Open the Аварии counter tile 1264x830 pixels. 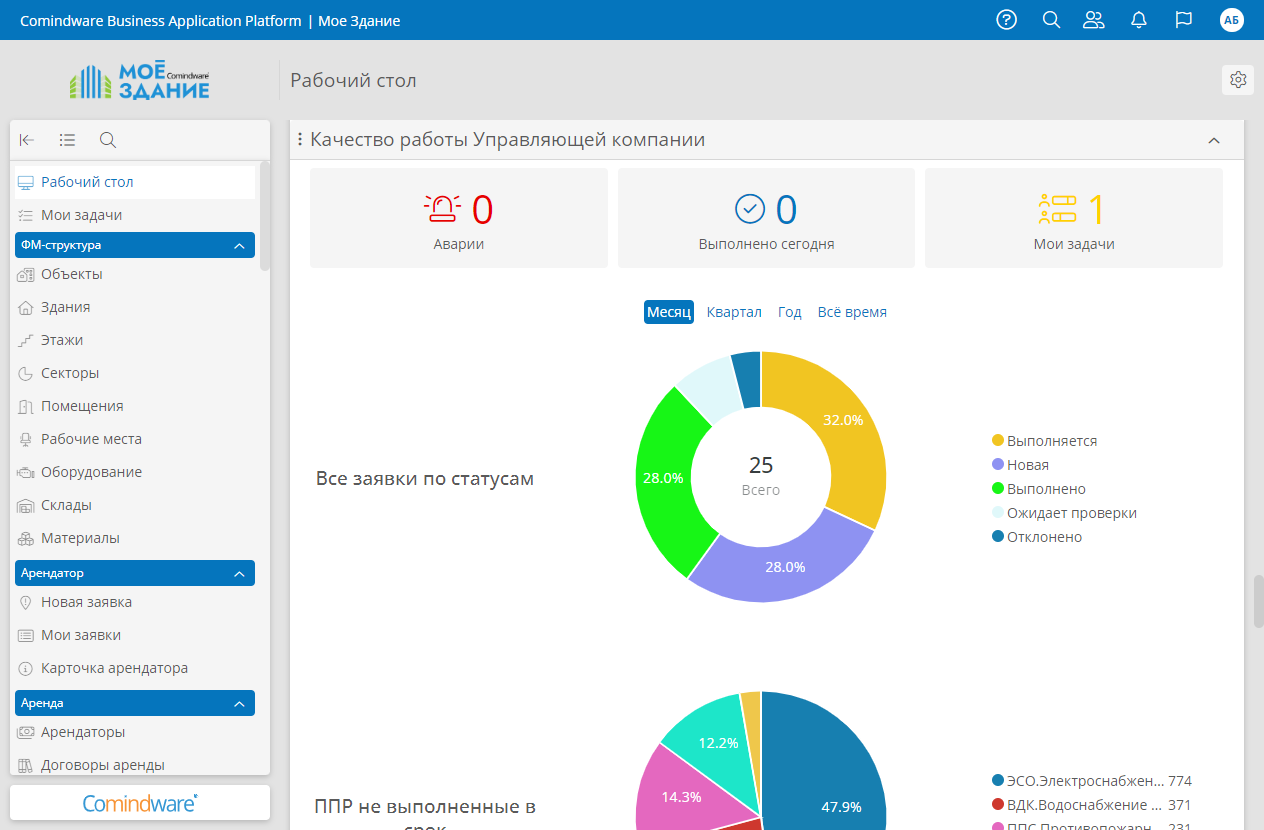[x=459, y=218]
